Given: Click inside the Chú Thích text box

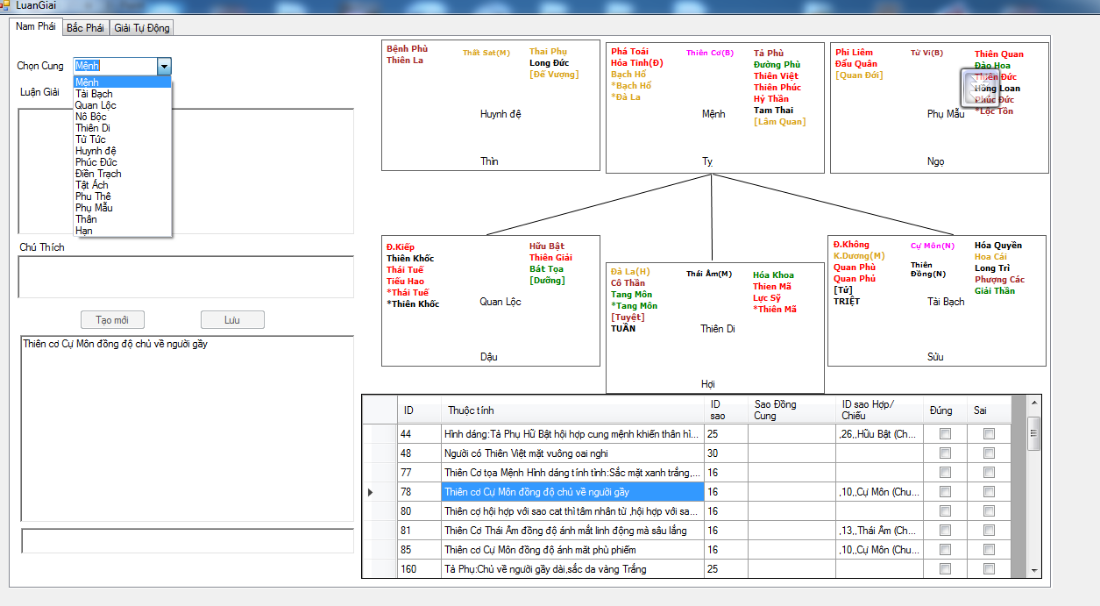Looking at the screenshot, I should click(185, 277).
